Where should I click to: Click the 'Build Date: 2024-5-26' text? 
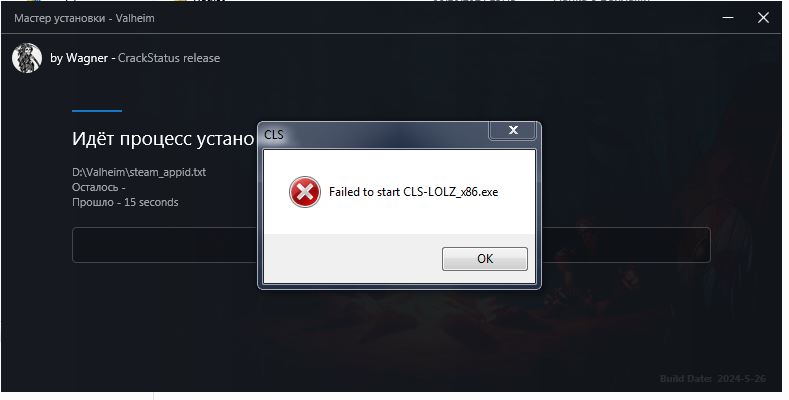(713, 378)
